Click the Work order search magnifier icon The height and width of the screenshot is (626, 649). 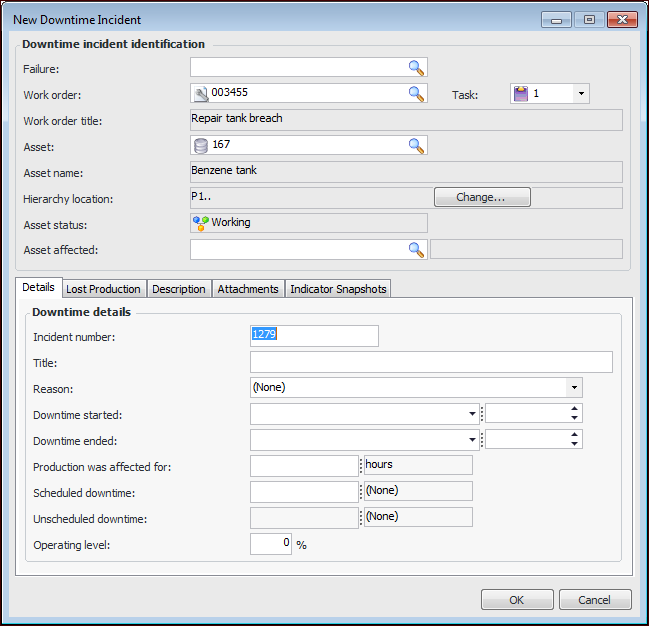click(416, 94)
